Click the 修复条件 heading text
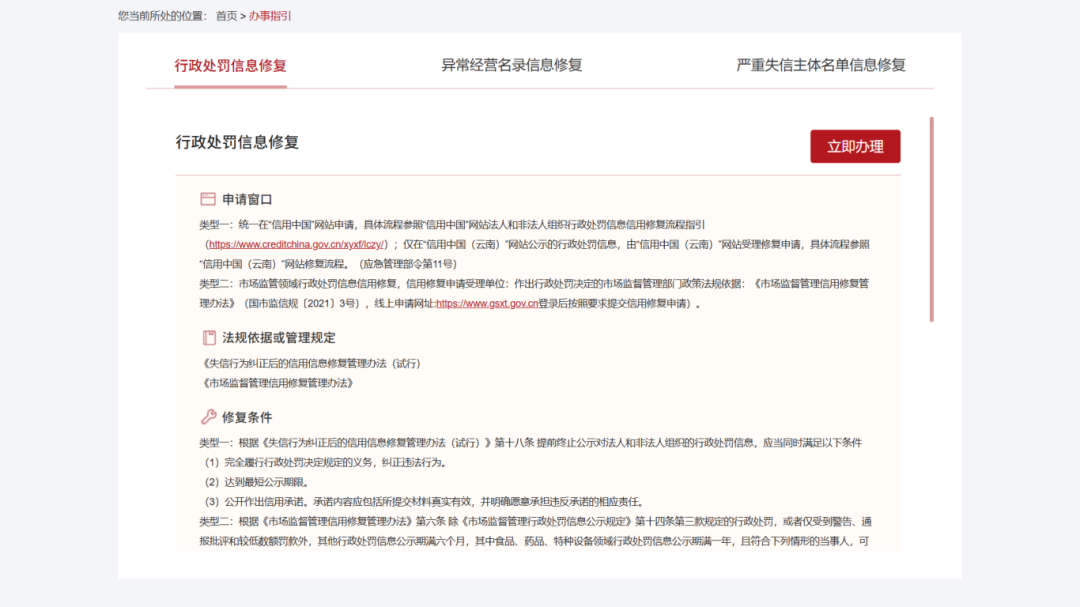Viewport: 1080px width, 607px height. 247,417
